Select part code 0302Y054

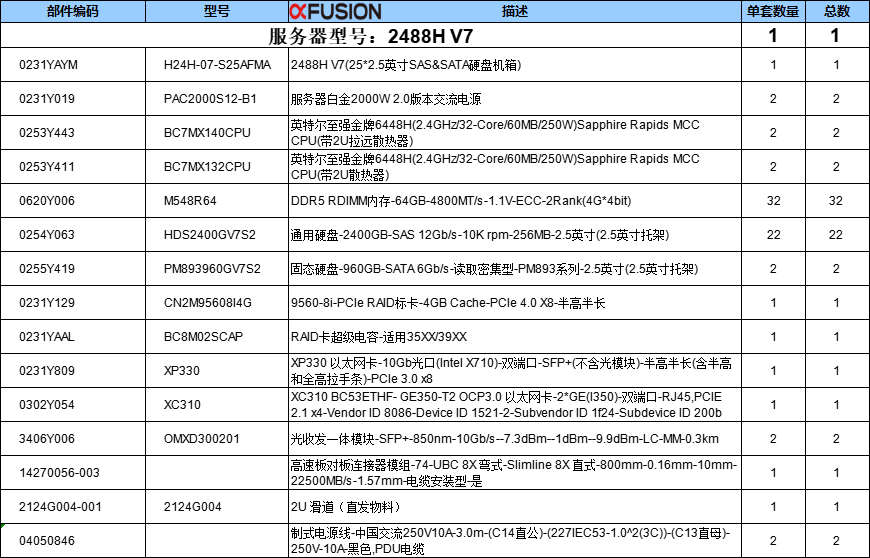coord(47,404)
